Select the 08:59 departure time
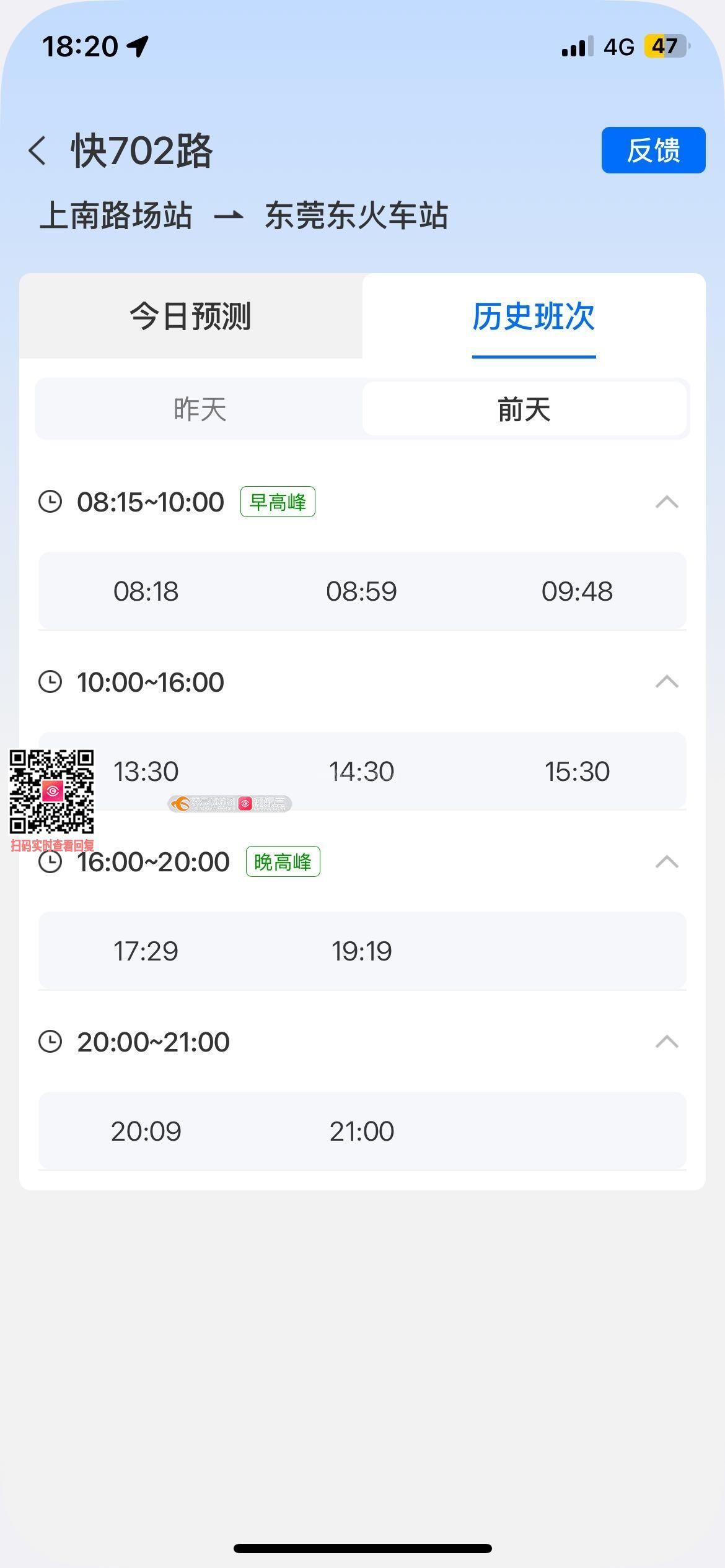725x1568 pixels. (361, 591)
